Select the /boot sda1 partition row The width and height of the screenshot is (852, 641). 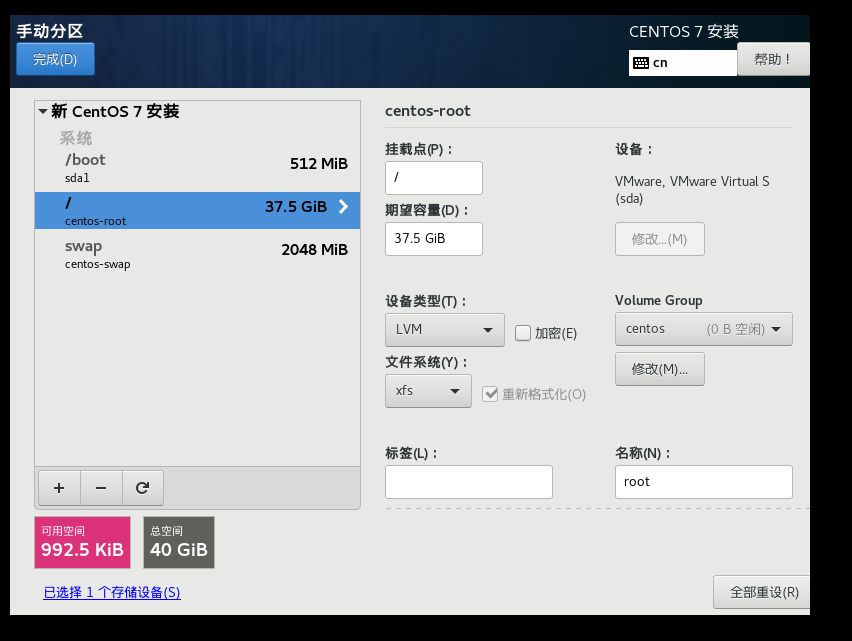pos(197,168)
